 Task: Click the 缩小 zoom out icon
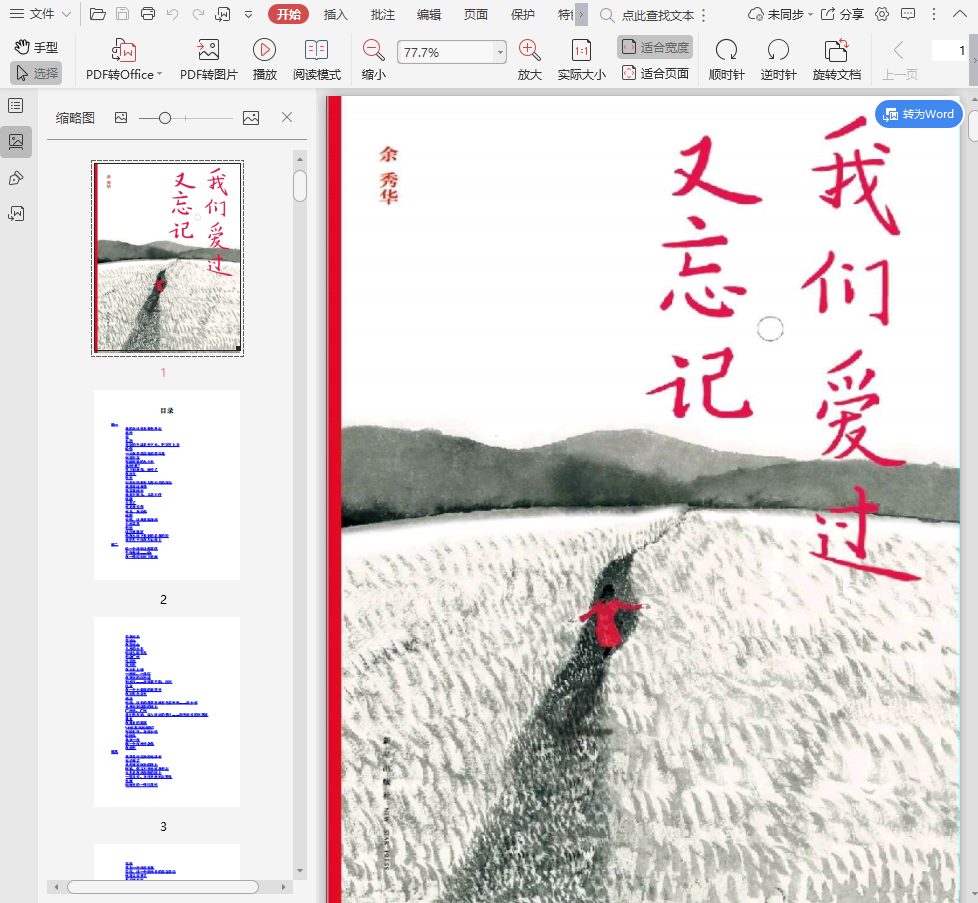[374, 60]
